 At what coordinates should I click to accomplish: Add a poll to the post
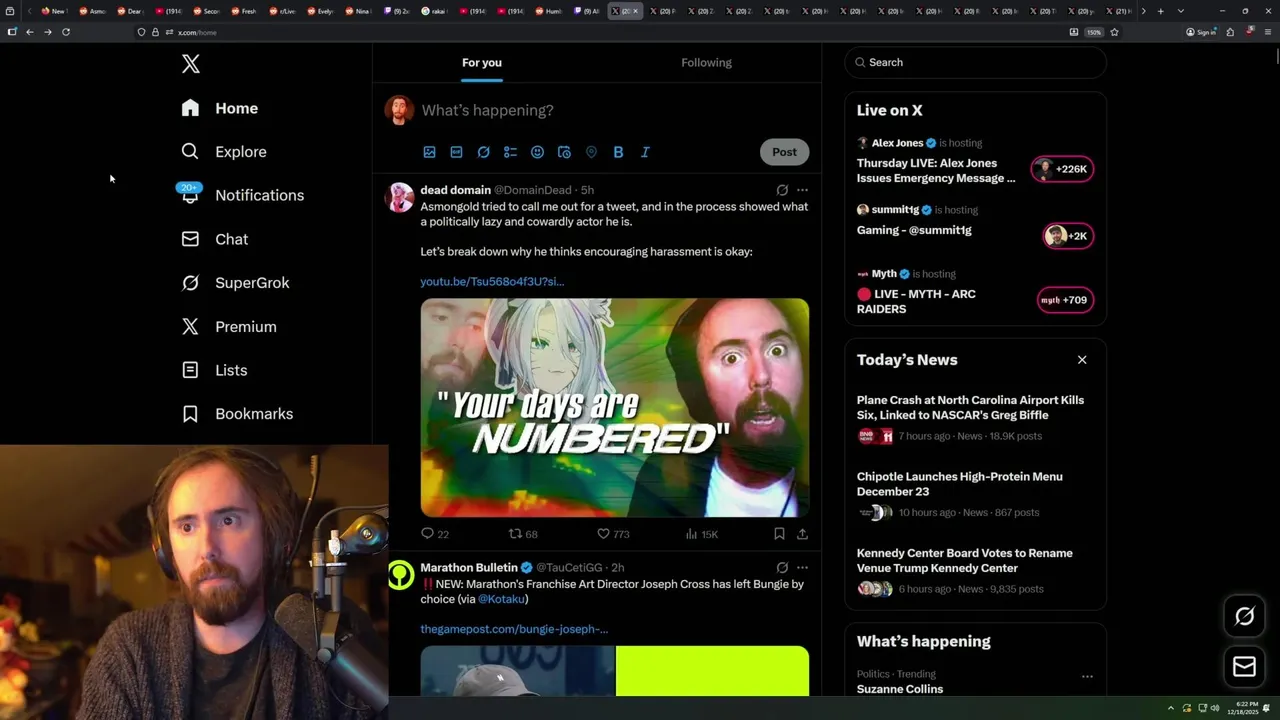510,152
